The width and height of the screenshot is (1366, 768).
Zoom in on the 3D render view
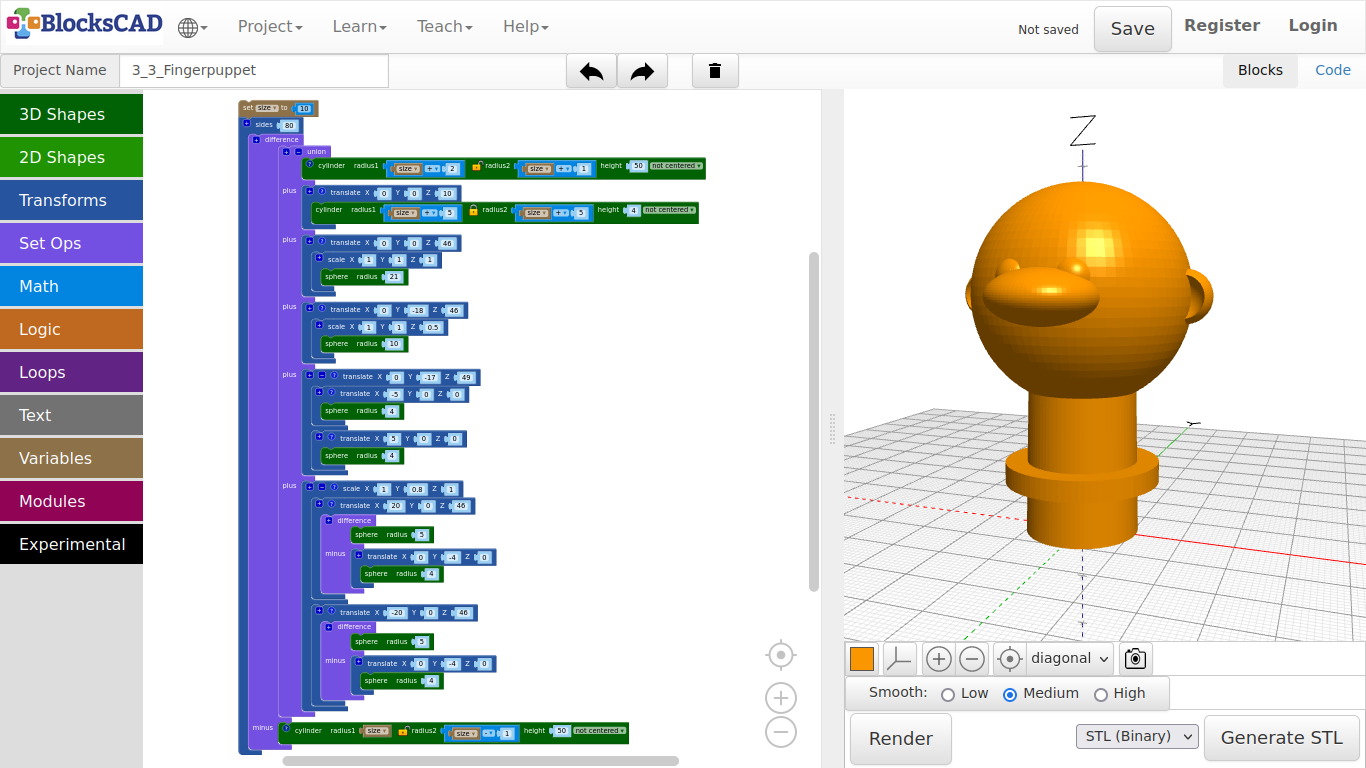point(938,659)
